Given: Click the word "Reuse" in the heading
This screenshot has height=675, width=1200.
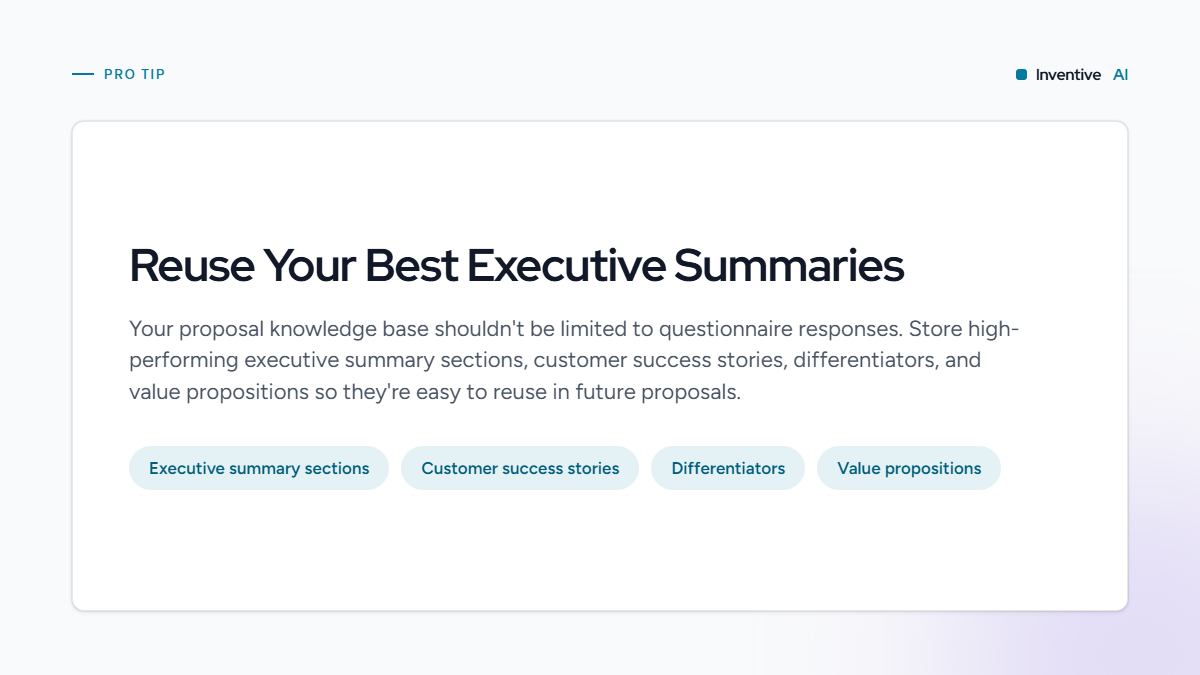Looking at the screenshot, I should click(x=190, y=266).
